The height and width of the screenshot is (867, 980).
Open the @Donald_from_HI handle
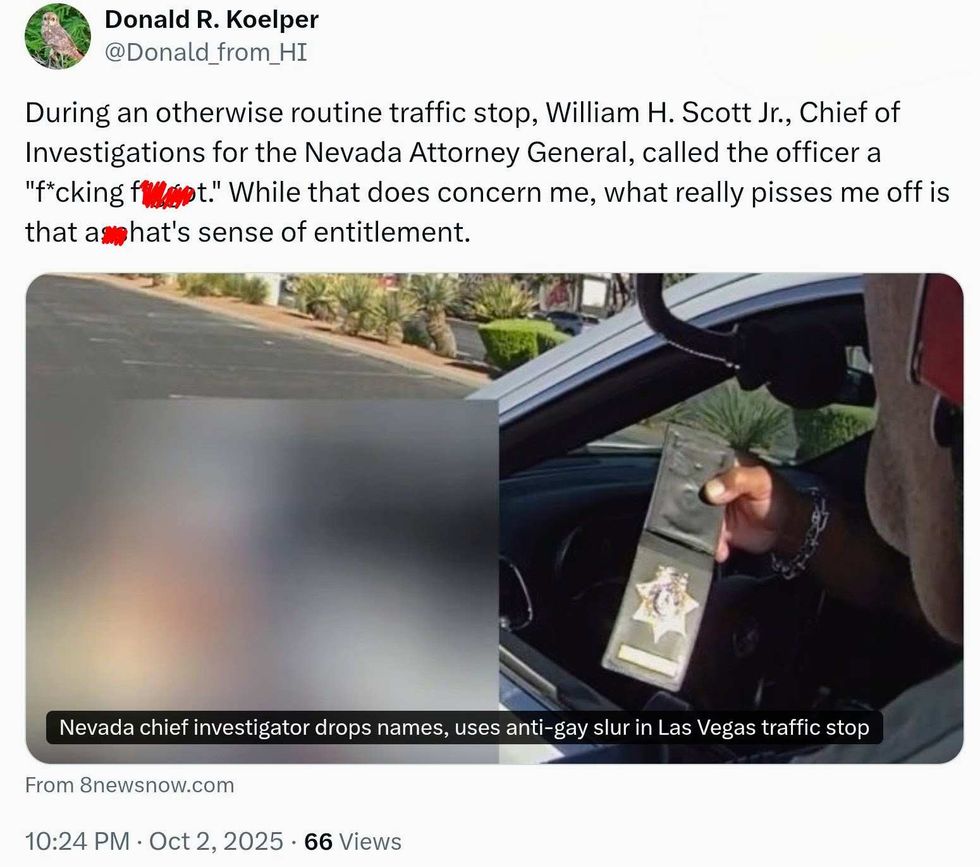pos(206,53)
